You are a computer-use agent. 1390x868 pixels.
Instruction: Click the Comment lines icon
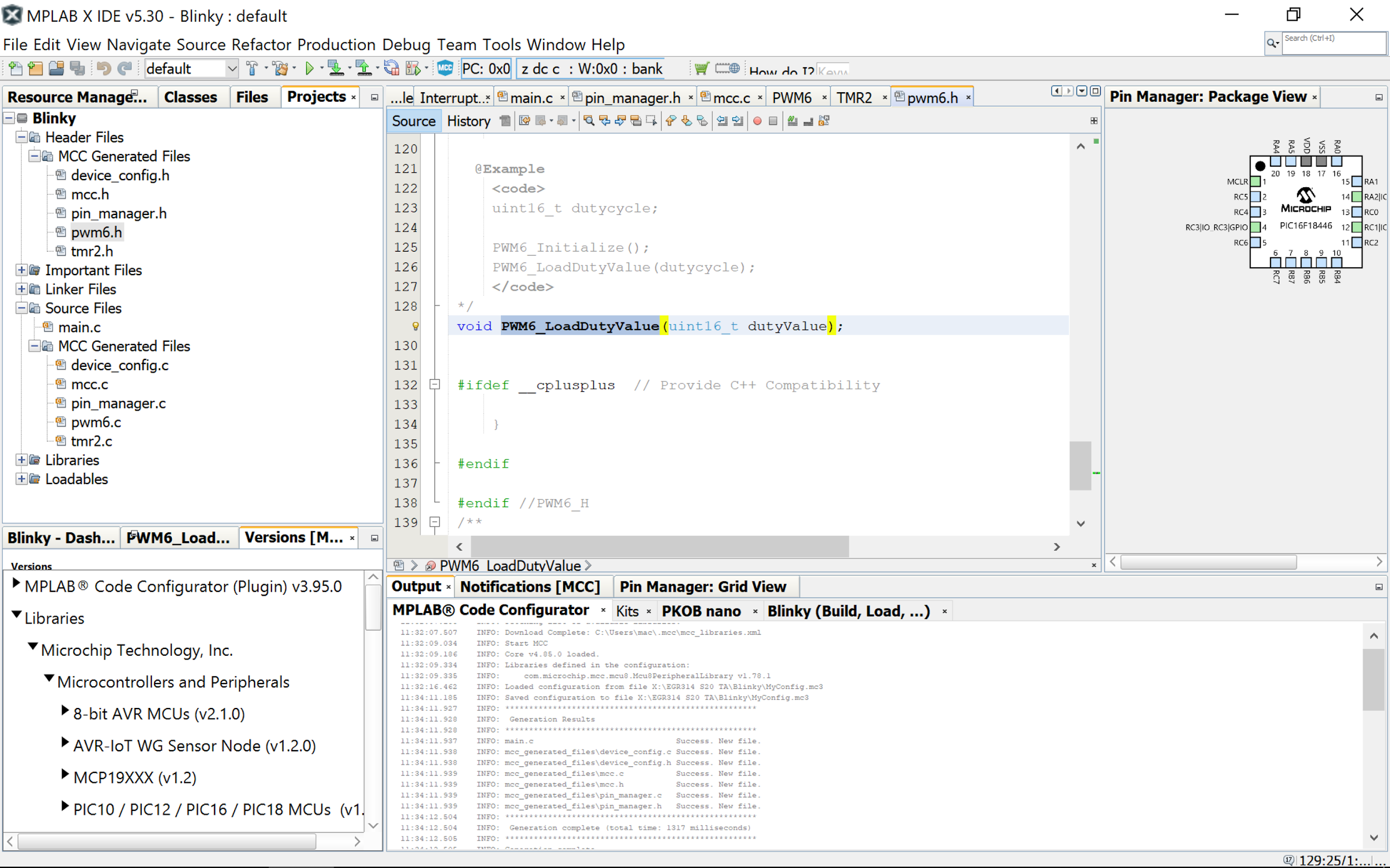coord(793,121)
